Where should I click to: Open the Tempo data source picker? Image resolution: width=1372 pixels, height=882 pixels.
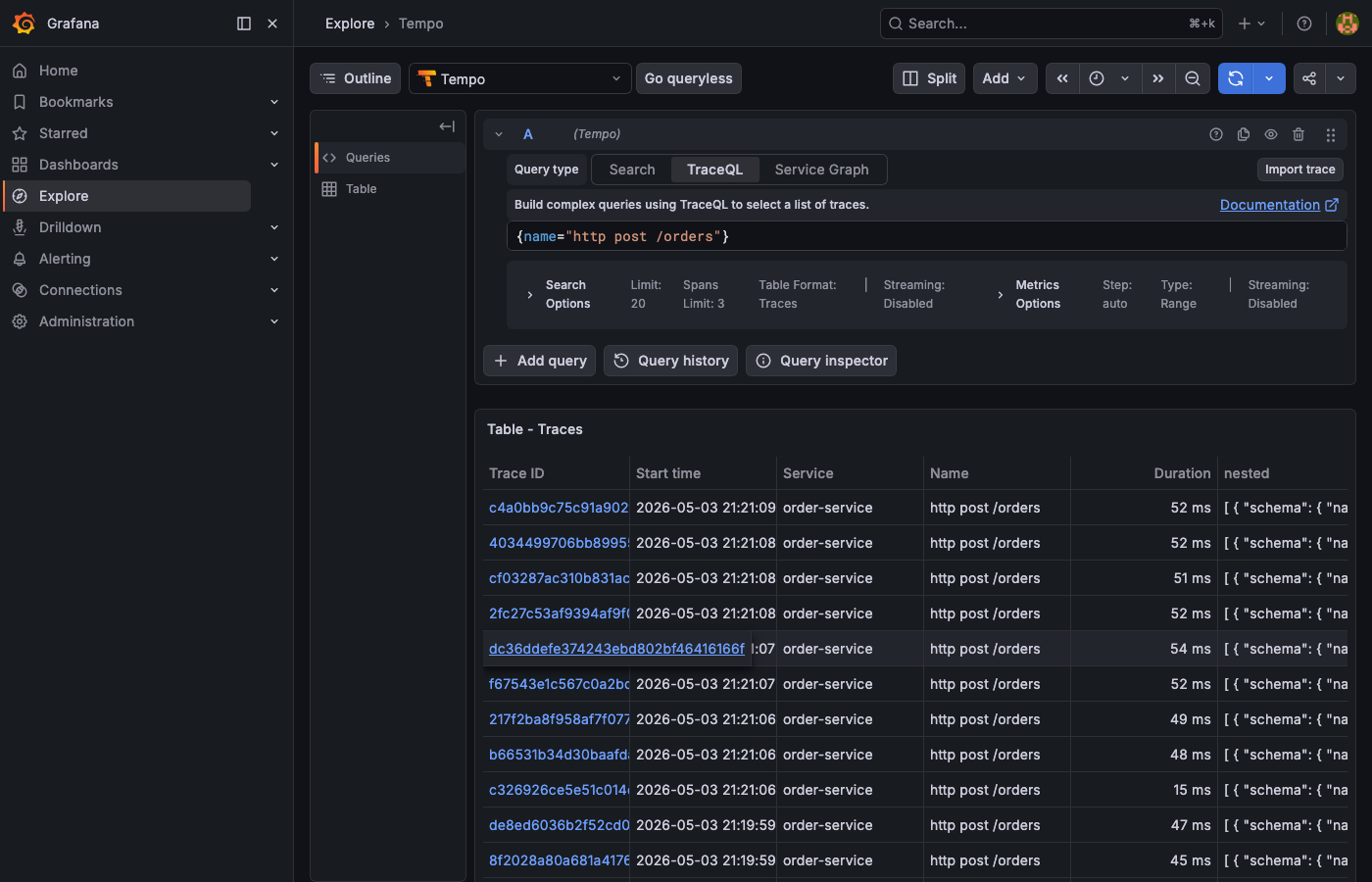(x=520, y=78)
